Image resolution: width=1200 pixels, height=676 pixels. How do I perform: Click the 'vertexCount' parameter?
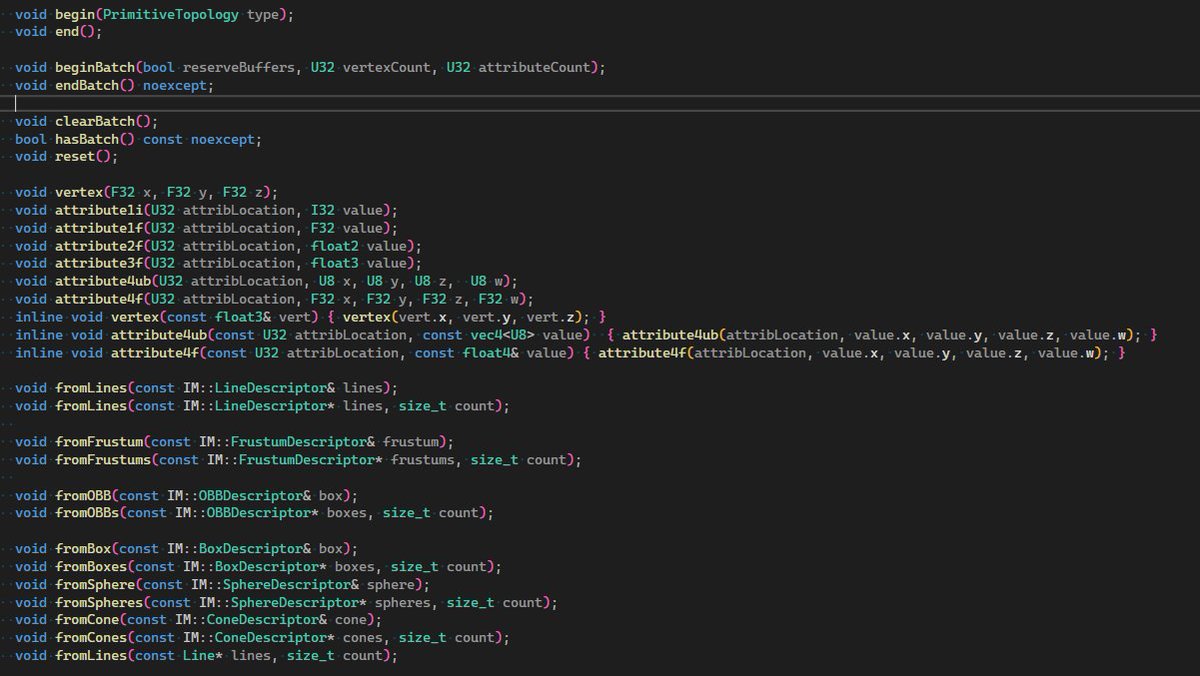point(386,68)
